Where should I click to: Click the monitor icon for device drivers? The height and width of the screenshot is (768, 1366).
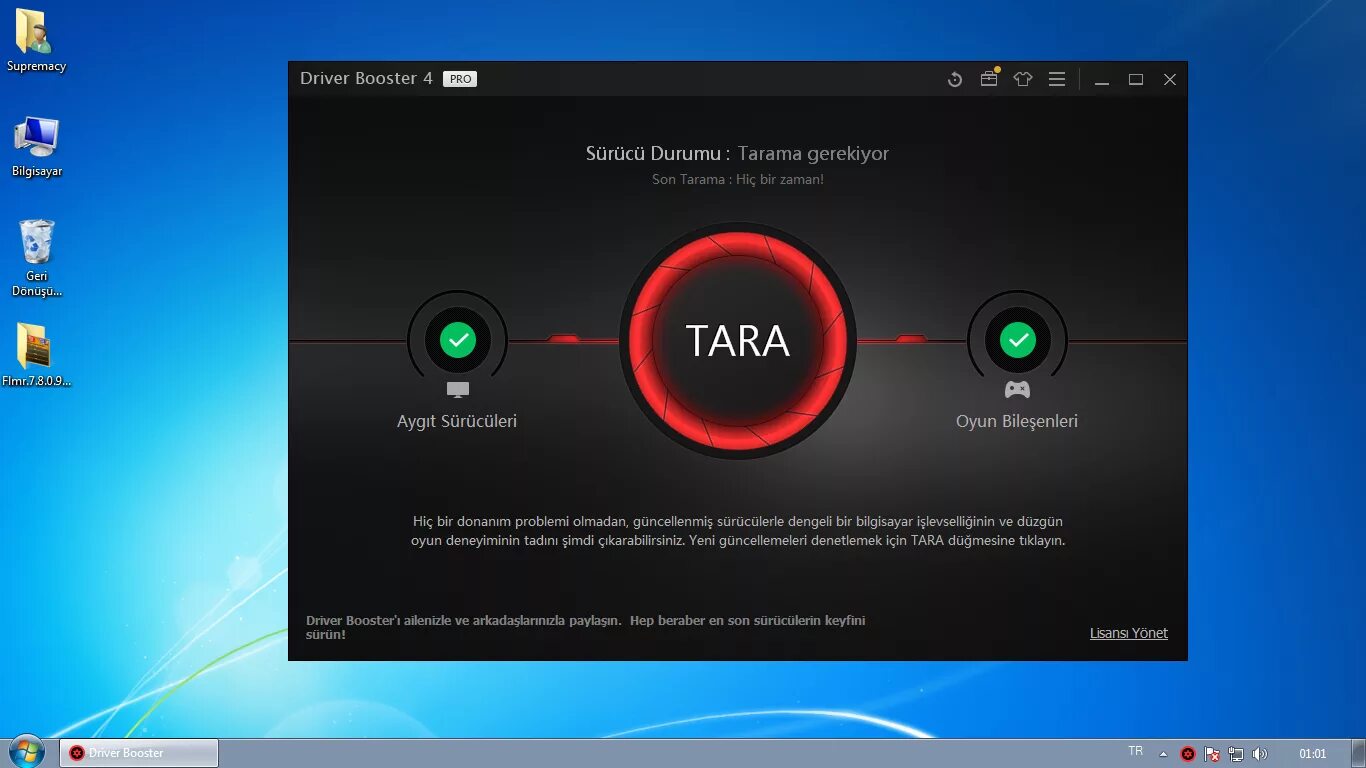[x=458, y=389]
